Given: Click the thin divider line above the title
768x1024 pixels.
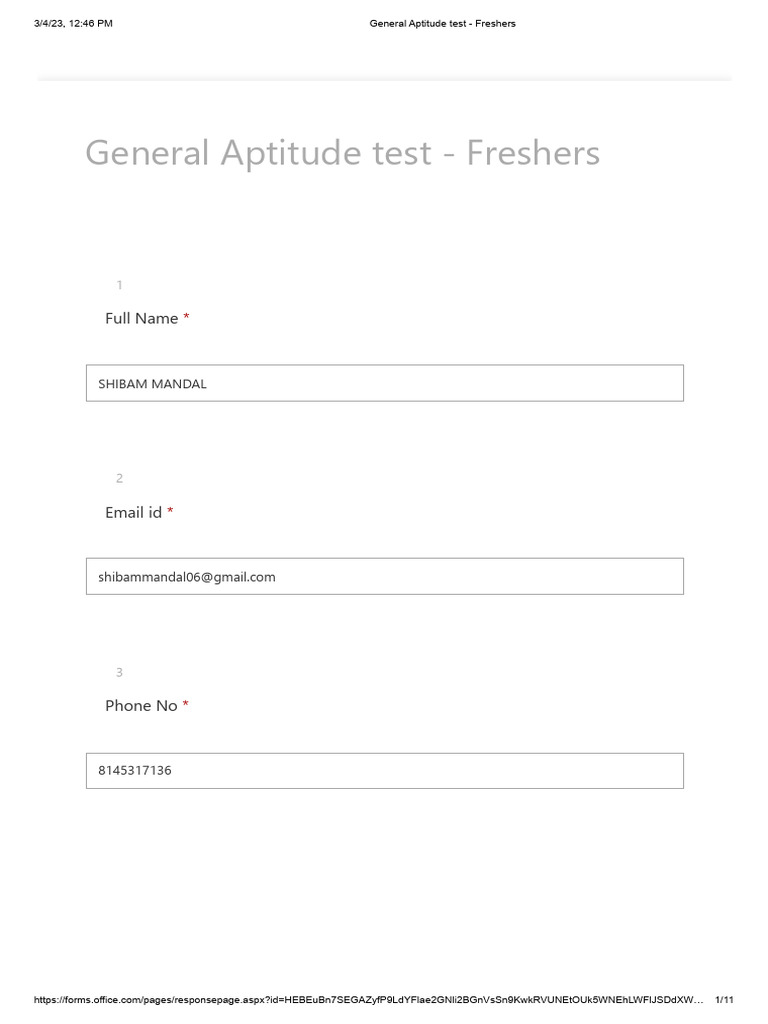Looking at the screenshot, I should (x=384, y=78).
